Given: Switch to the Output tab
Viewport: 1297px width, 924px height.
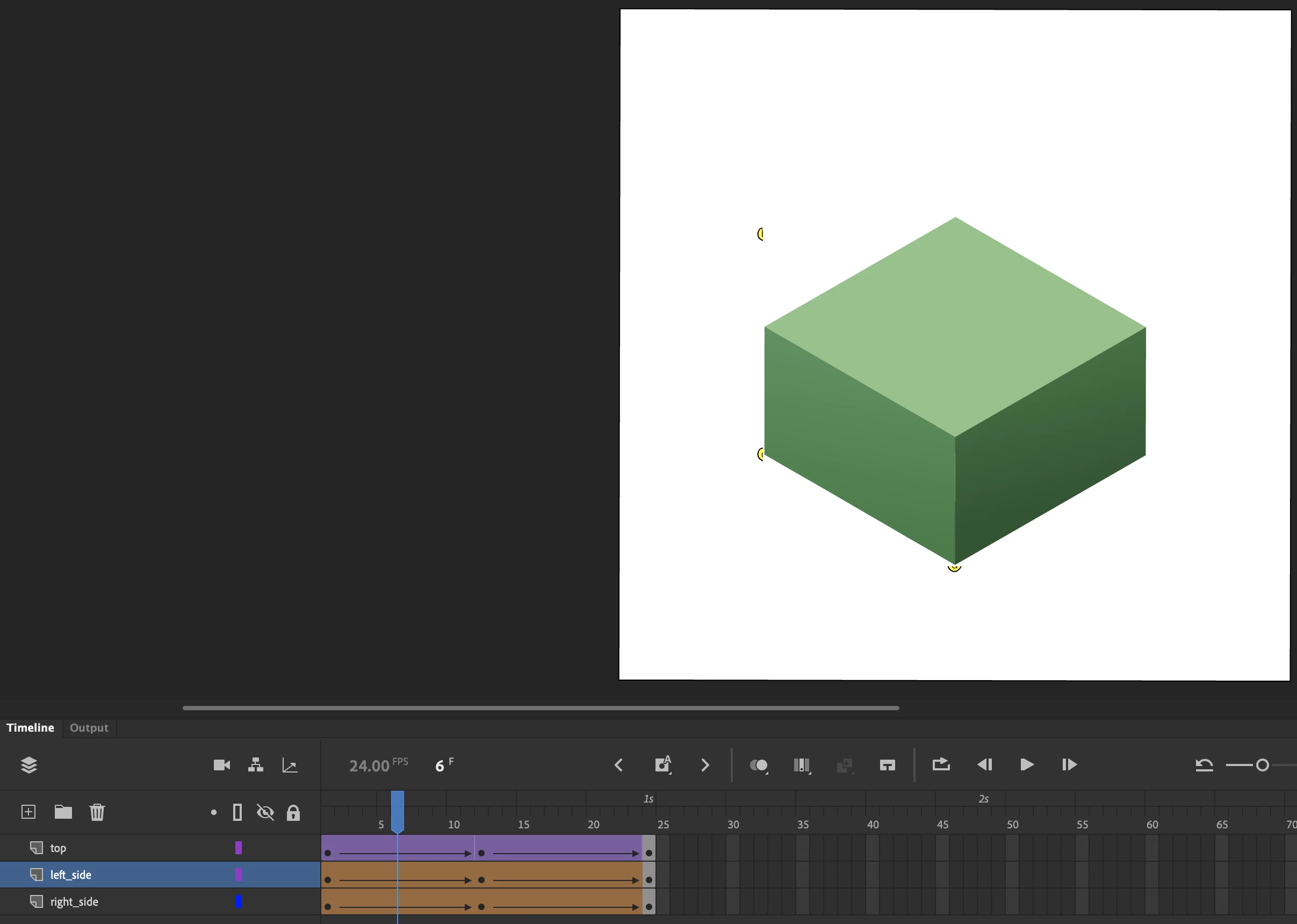Looking at the screenshot, I should pyautogui.click(x=89, y=728).
